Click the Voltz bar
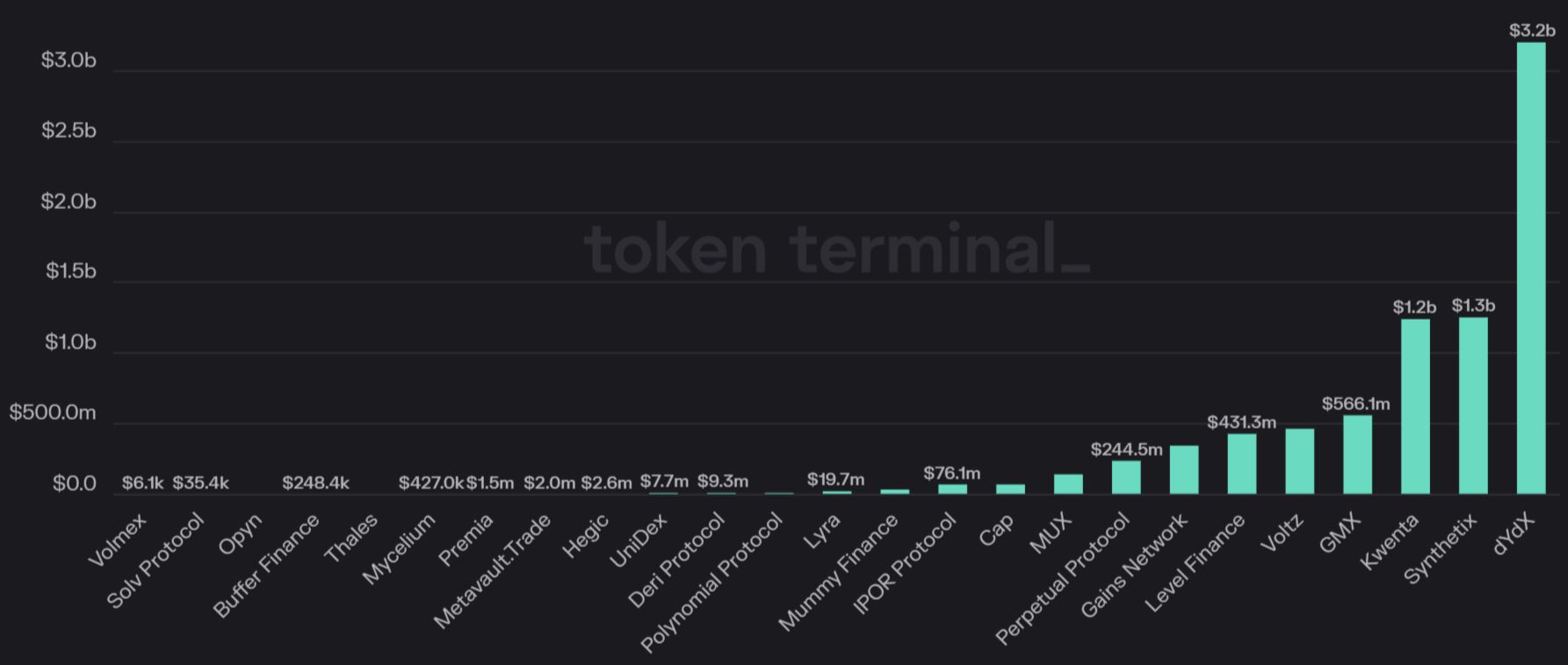 [1299, 461]
